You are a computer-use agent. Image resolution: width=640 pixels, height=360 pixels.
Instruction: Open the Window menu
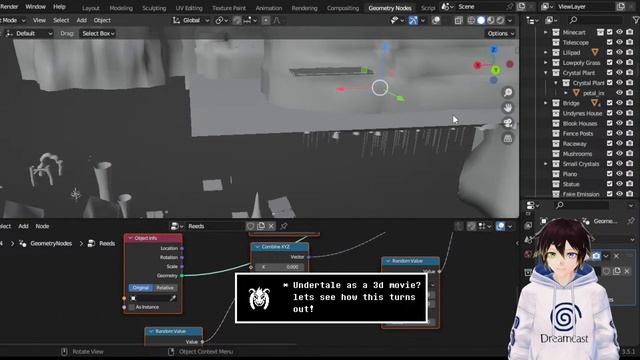36,7
